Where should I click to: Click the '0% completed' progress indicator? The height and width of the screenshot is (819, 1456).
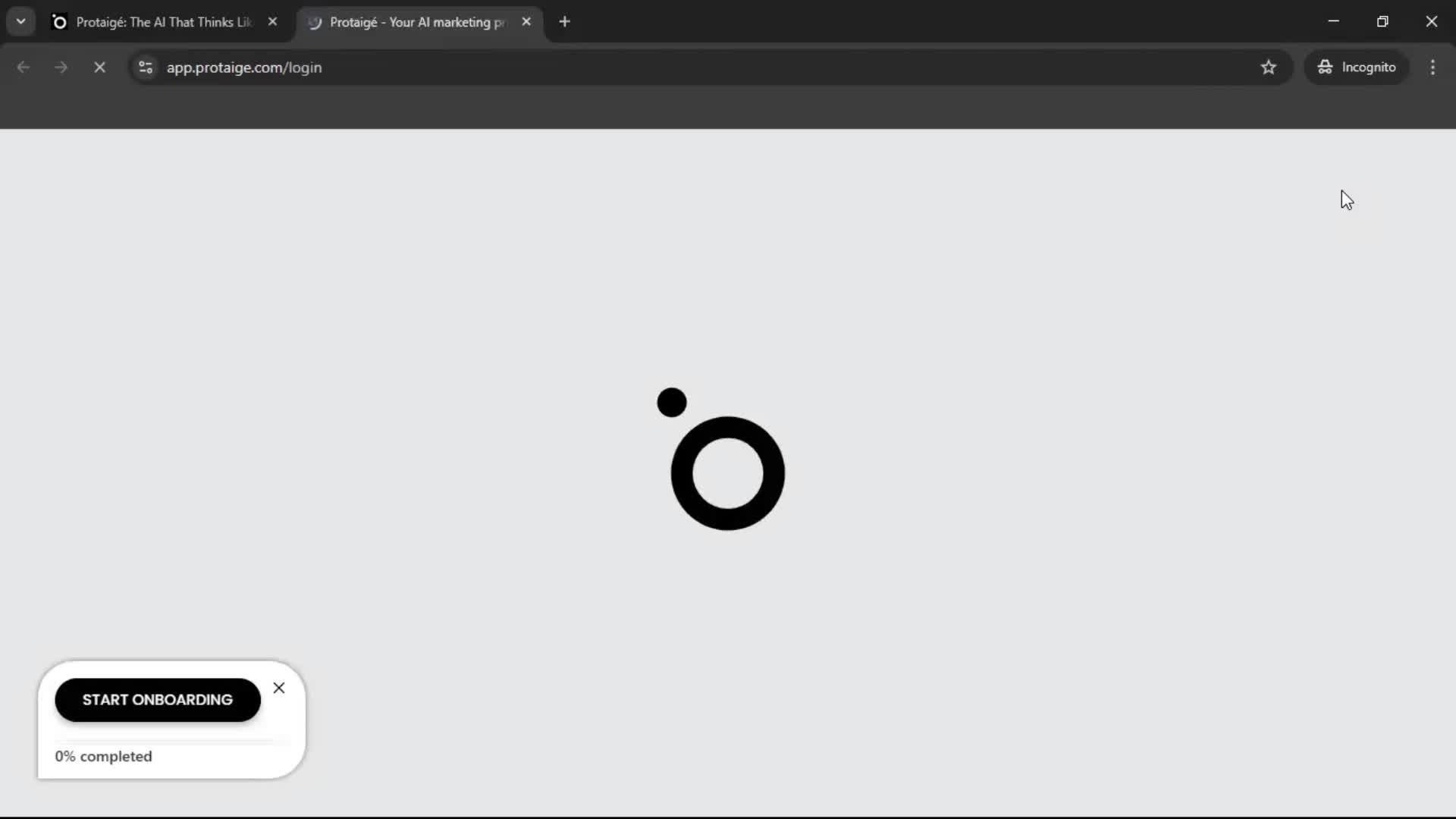(x=102, y=756)
